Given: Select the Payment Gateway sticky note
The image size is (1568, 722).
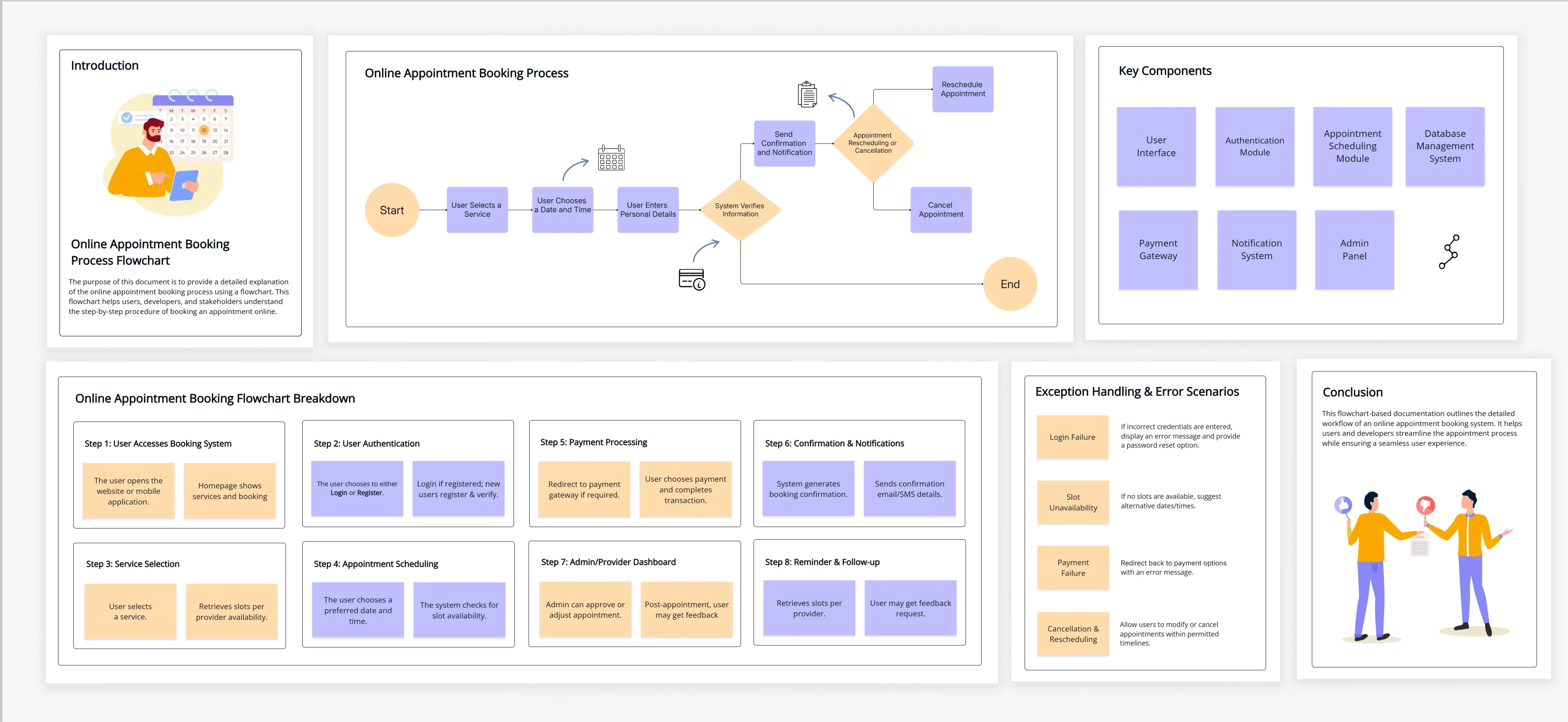Looking at the screenshot, I should tap(1158, 249).
